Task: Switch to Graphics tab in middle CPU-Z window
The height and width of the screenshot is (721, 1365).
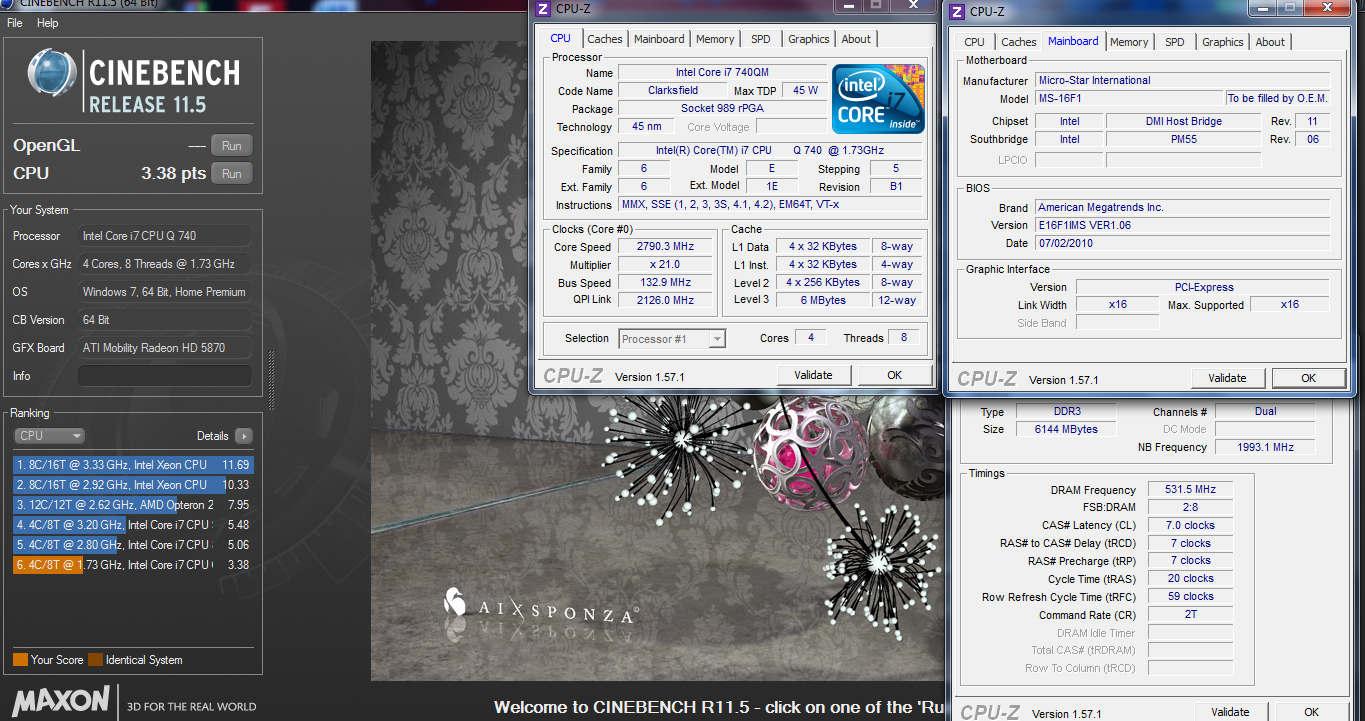Action: (x=808, y=39)
